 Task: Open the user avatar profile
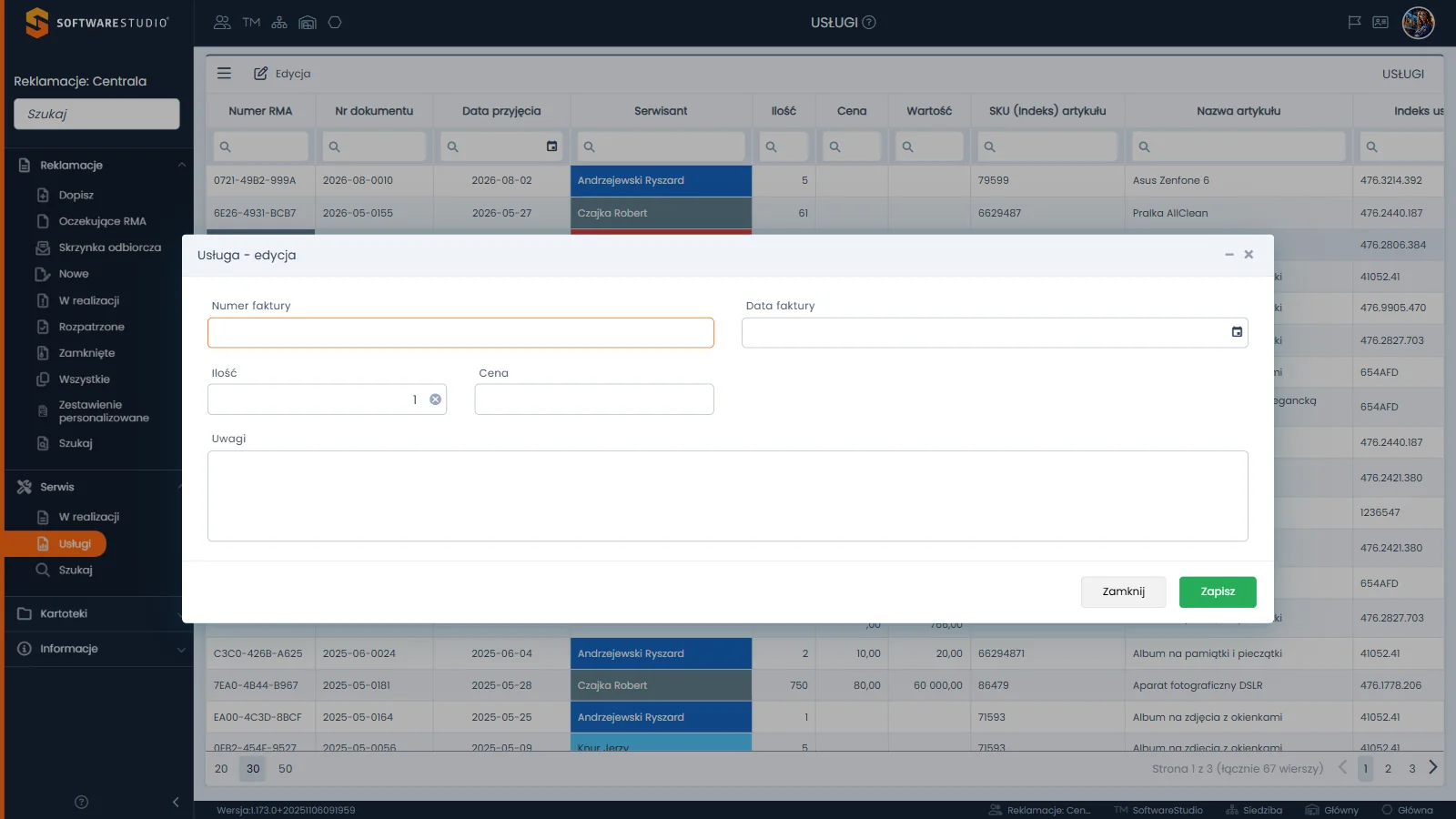tap(1418, 23)
